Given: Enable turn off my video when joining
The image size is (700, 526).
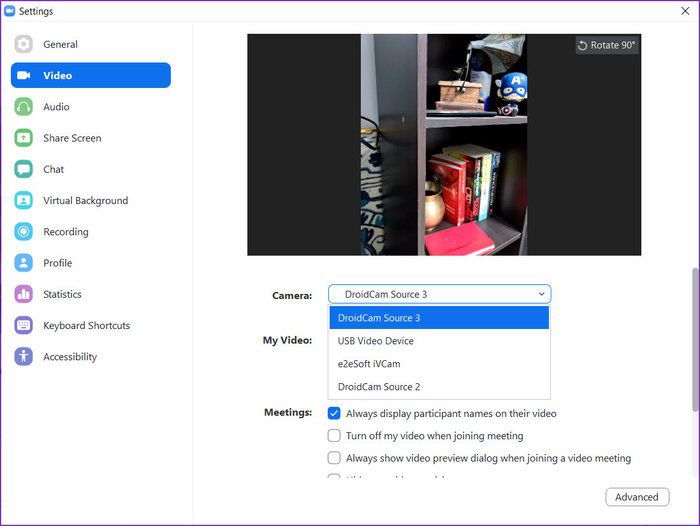Looking at the screenshot, I should coord(334,435).
